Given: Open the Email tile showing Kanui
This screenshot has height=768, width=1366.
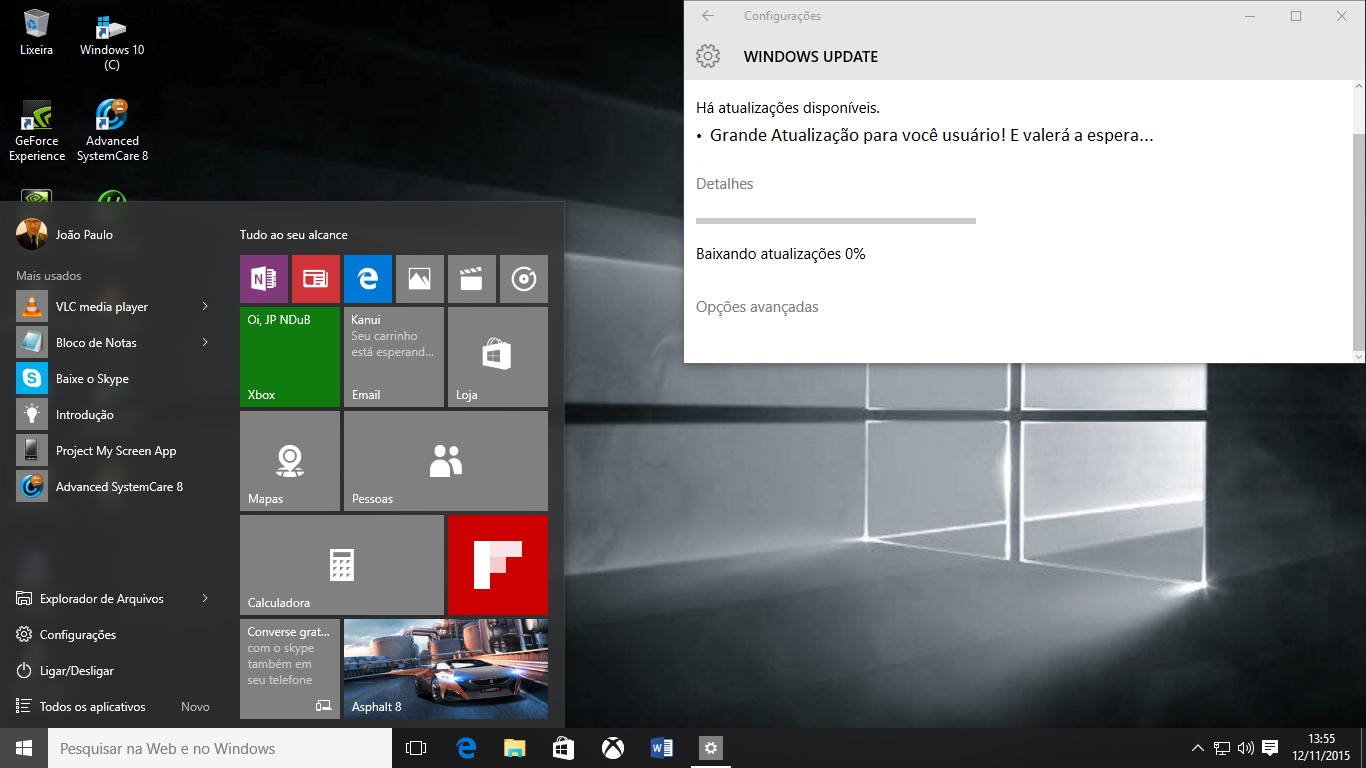Looking at the screenshot, I should (394, 357).
